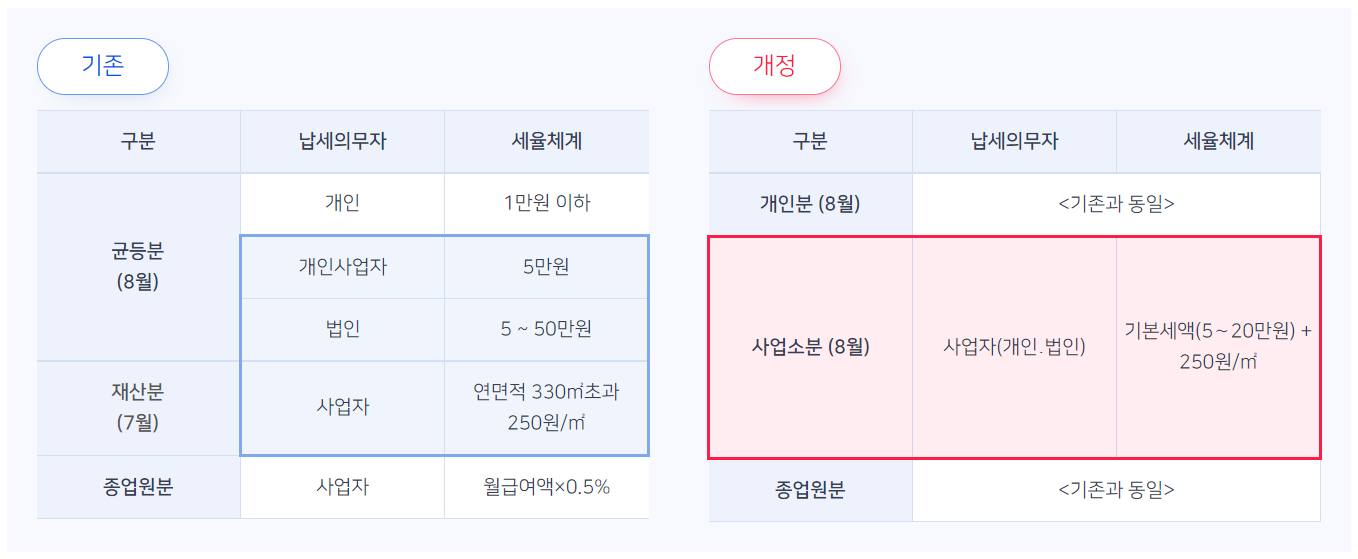This screenshot has width=1358, height=559.
Task: Click the 사업소분 (8월) highlighted cell
Action: tap(810, 347)
